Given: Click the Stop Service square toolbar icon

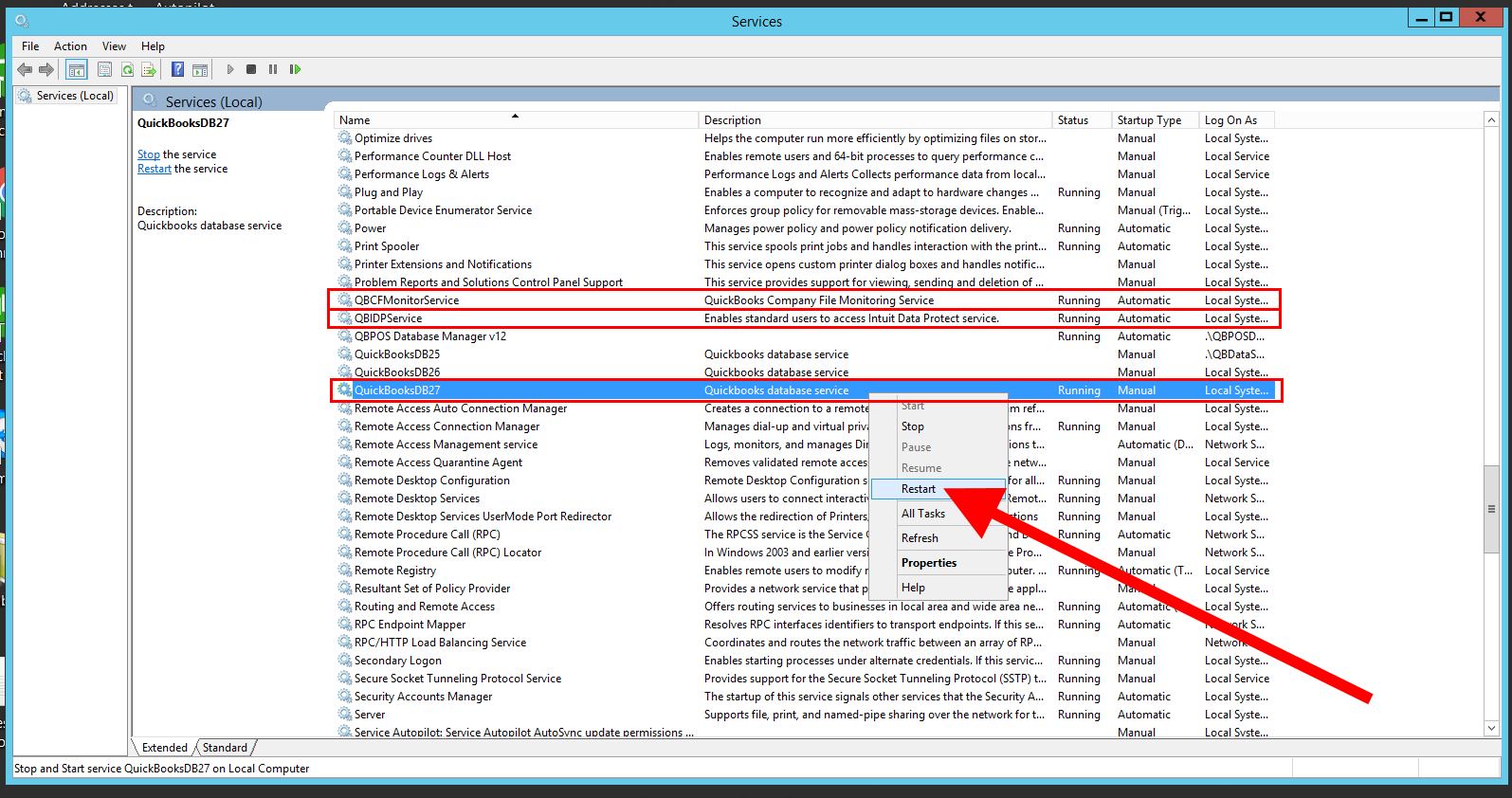Looking at the screenshot, I should tap(251, 69).
